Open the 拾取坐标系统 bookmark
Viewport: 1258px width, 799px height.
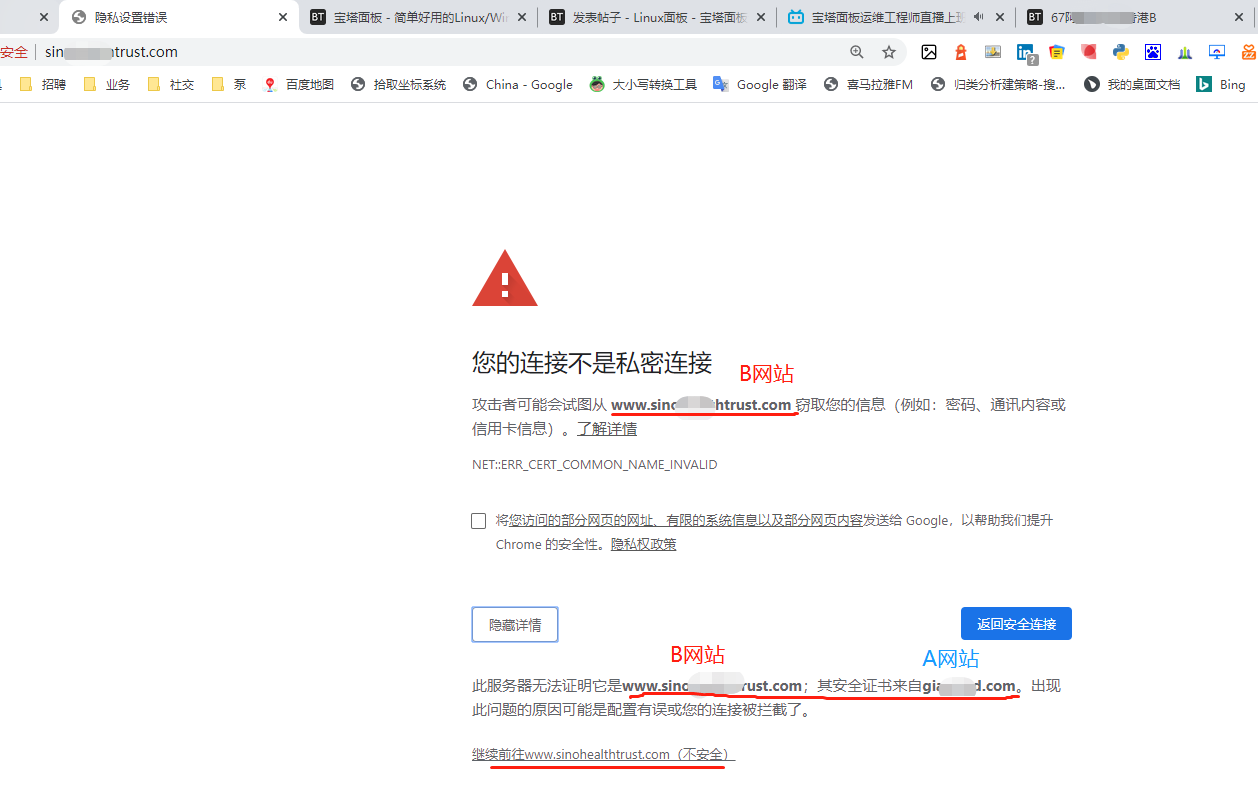click(399, 85)
